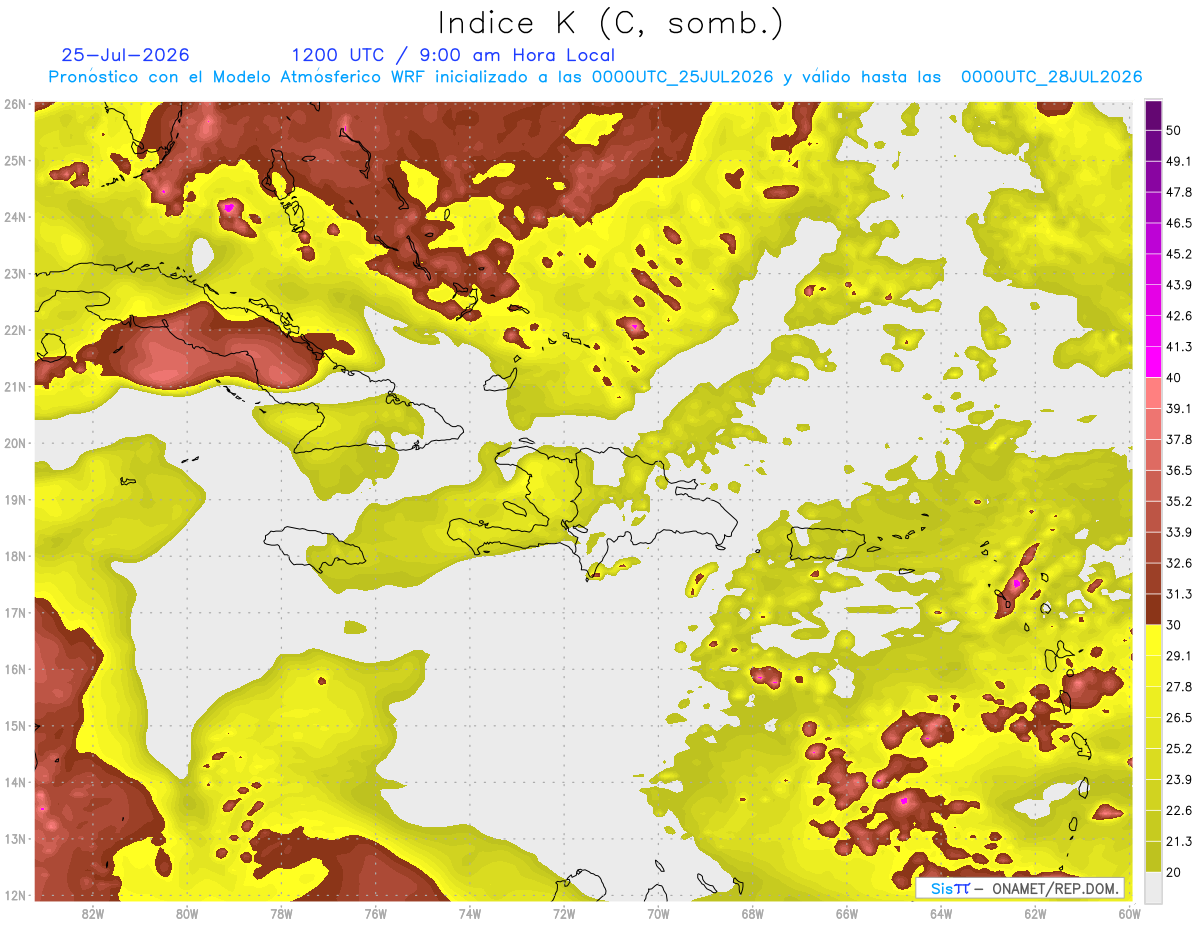Screen dimensions: 1200x927
Task: Click the colorbar value "25.2"
Action: click(1179, 748)
